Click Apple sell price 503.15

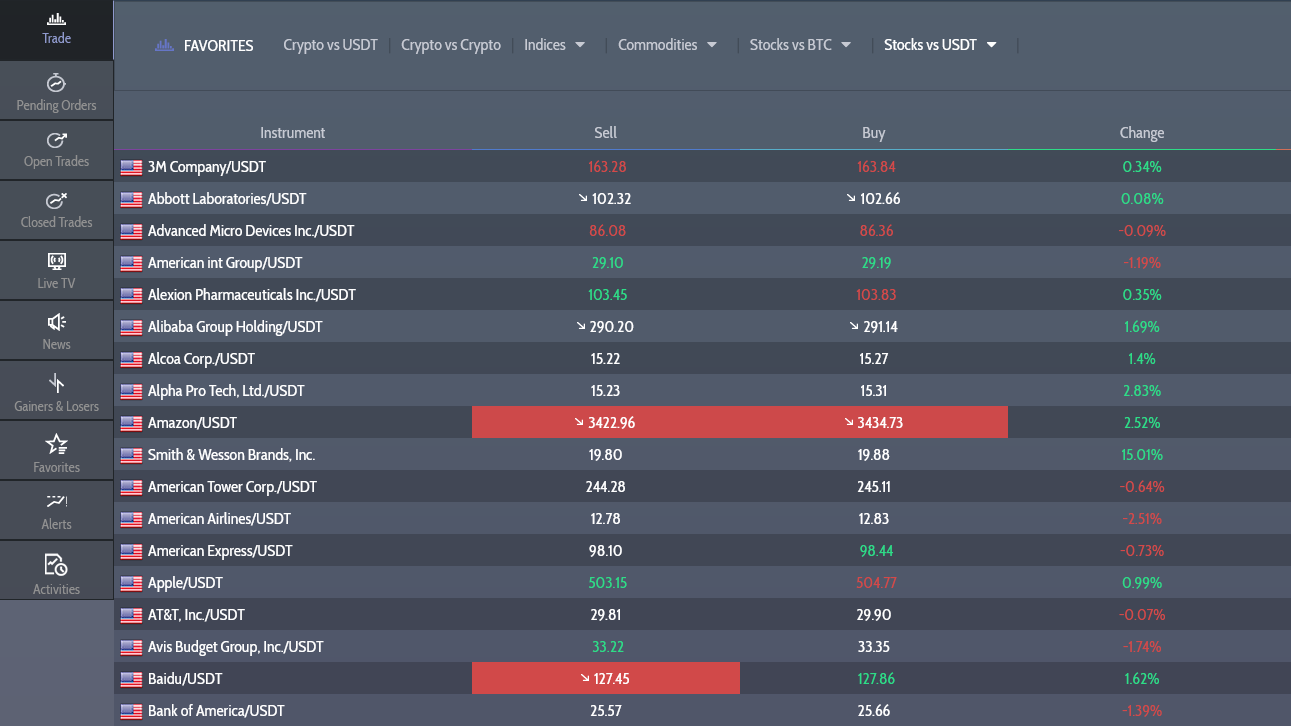pos(606,583)
